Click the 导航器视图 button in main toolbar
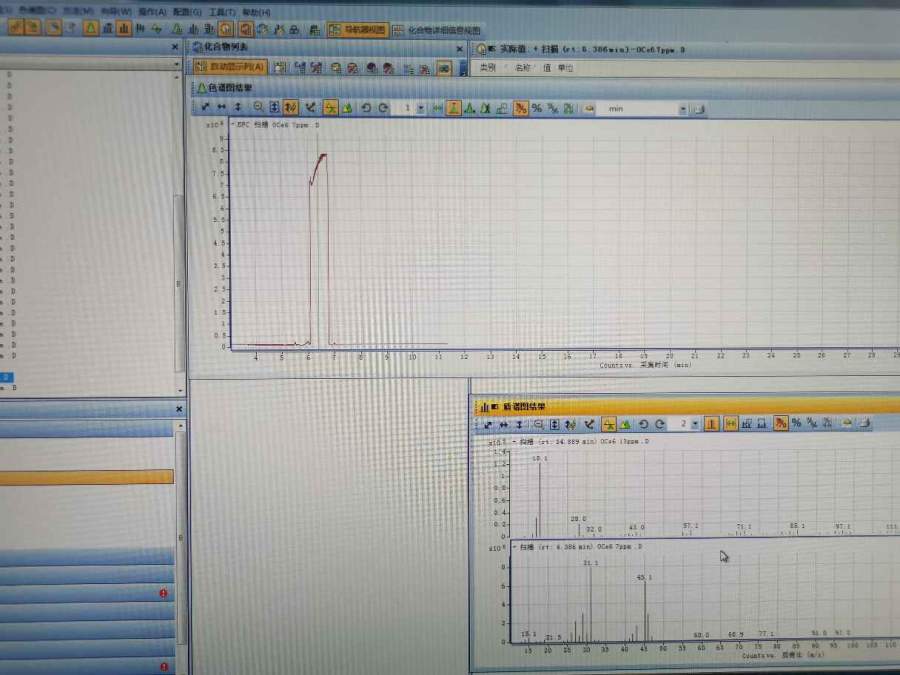 click(357, 30)
